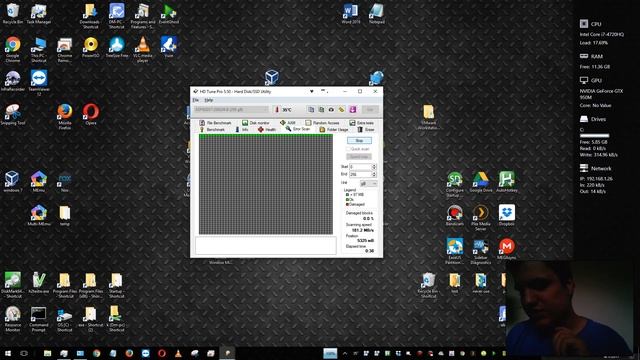
Task: Click the error scan block map
Action: click(x=266, y=184)
